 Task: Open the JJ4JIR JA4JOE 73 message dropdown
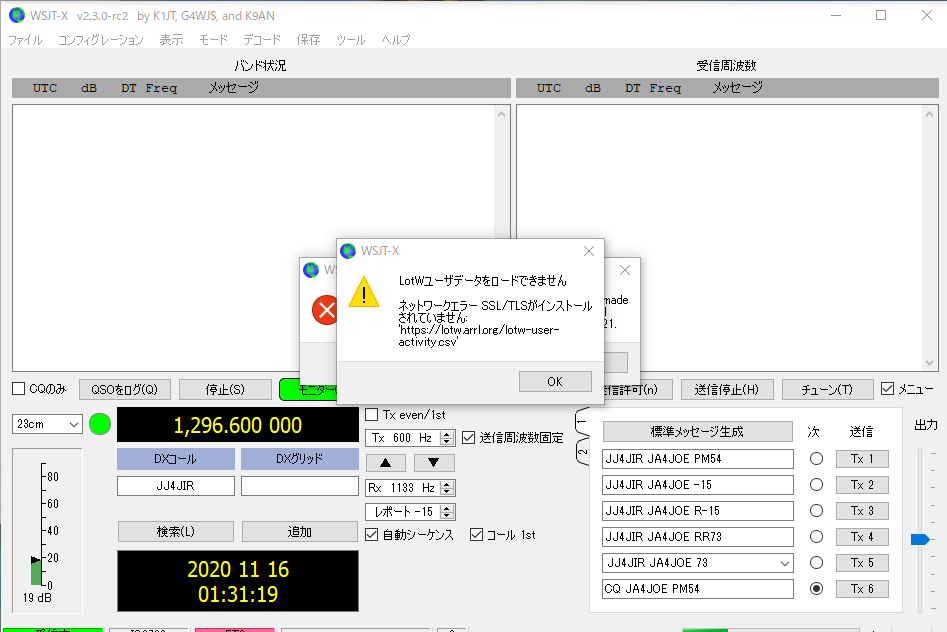tap(785, 563)
